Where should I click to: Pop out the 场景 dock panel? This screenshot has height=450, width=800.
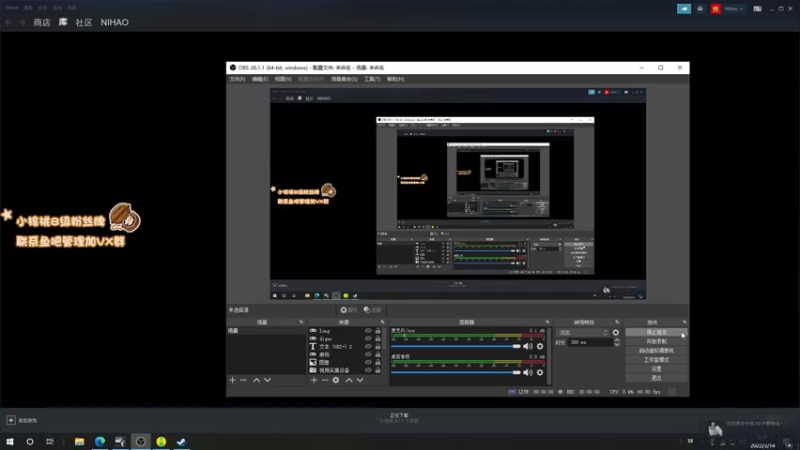tap(301, 322)
